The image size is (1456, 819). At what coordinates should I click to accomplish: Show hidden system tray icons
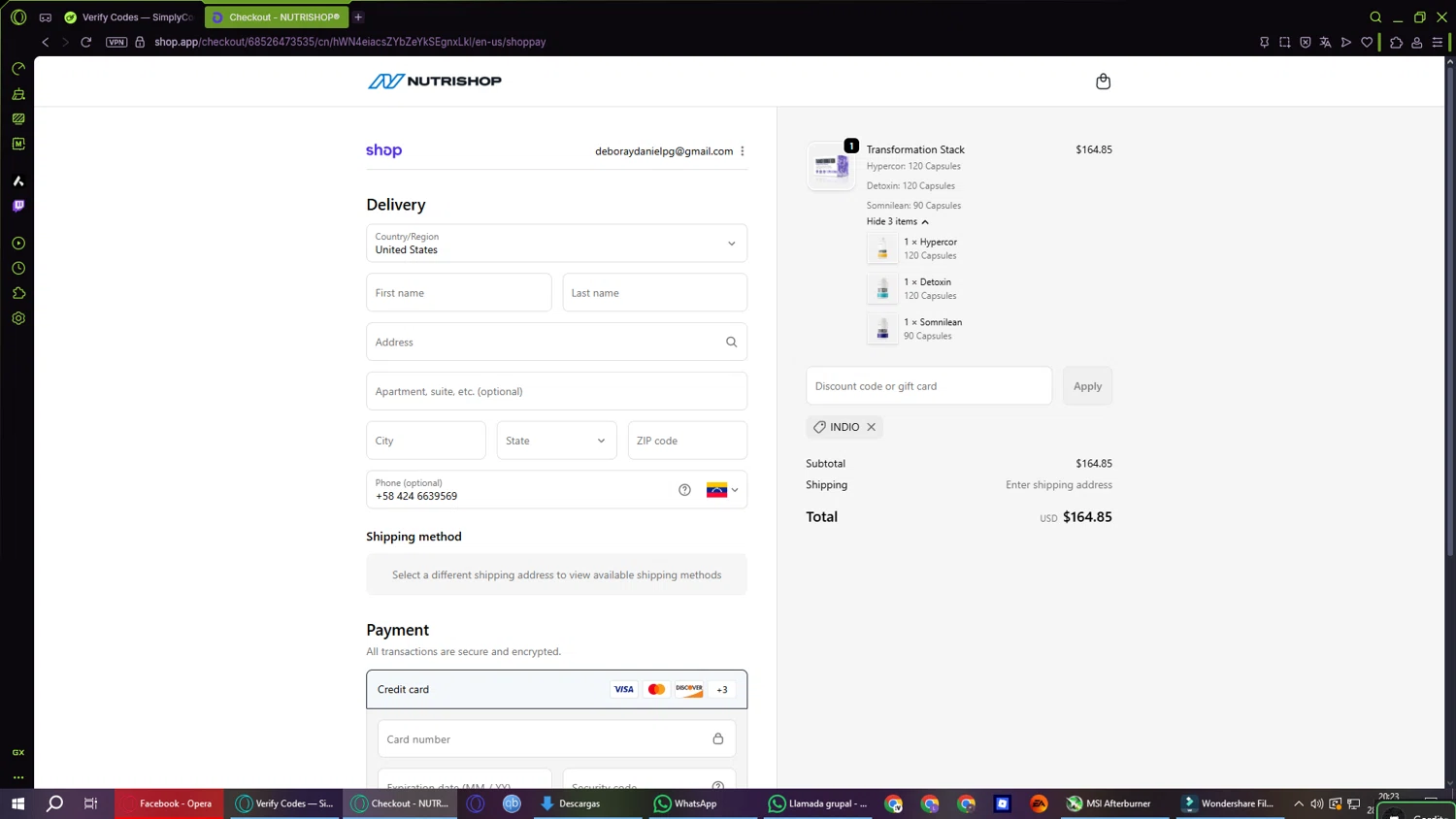pyautogui.click(x=1299, y=803)
